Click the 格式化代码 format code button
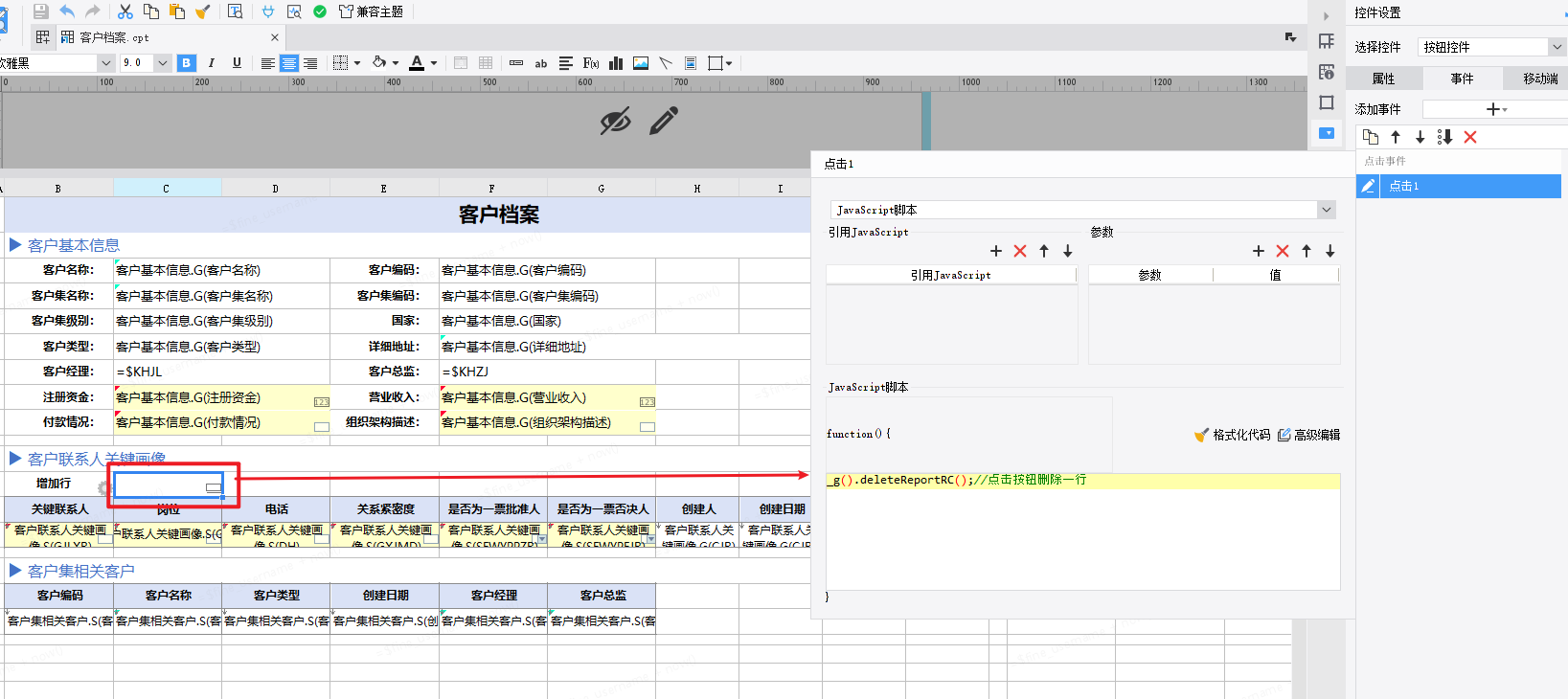The height and width of the screenshot is (699, 1568). pyautogui.click(x=1233, y=435)
